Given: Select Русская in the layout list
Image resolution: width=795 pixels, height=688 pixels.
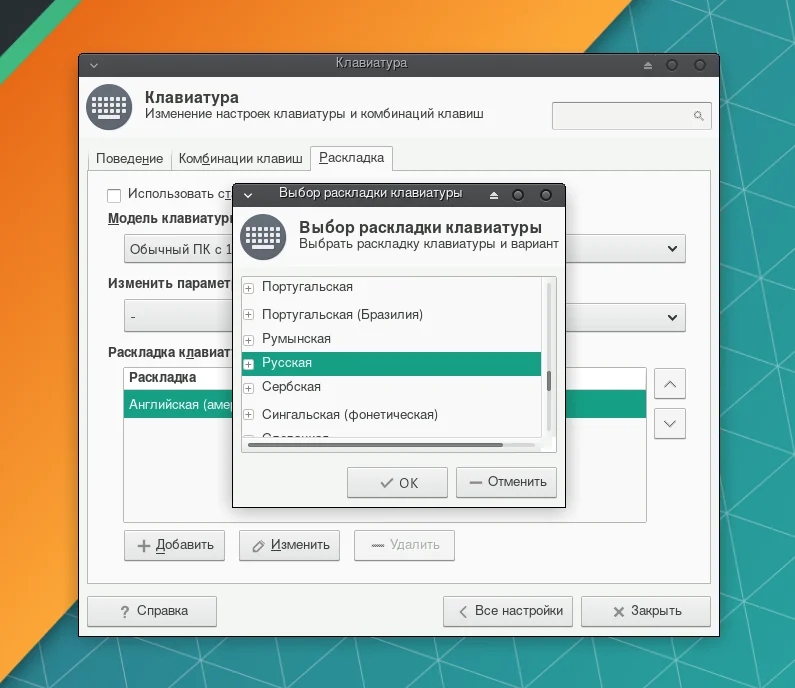Looking at the screenshot, I should (391, 364).
